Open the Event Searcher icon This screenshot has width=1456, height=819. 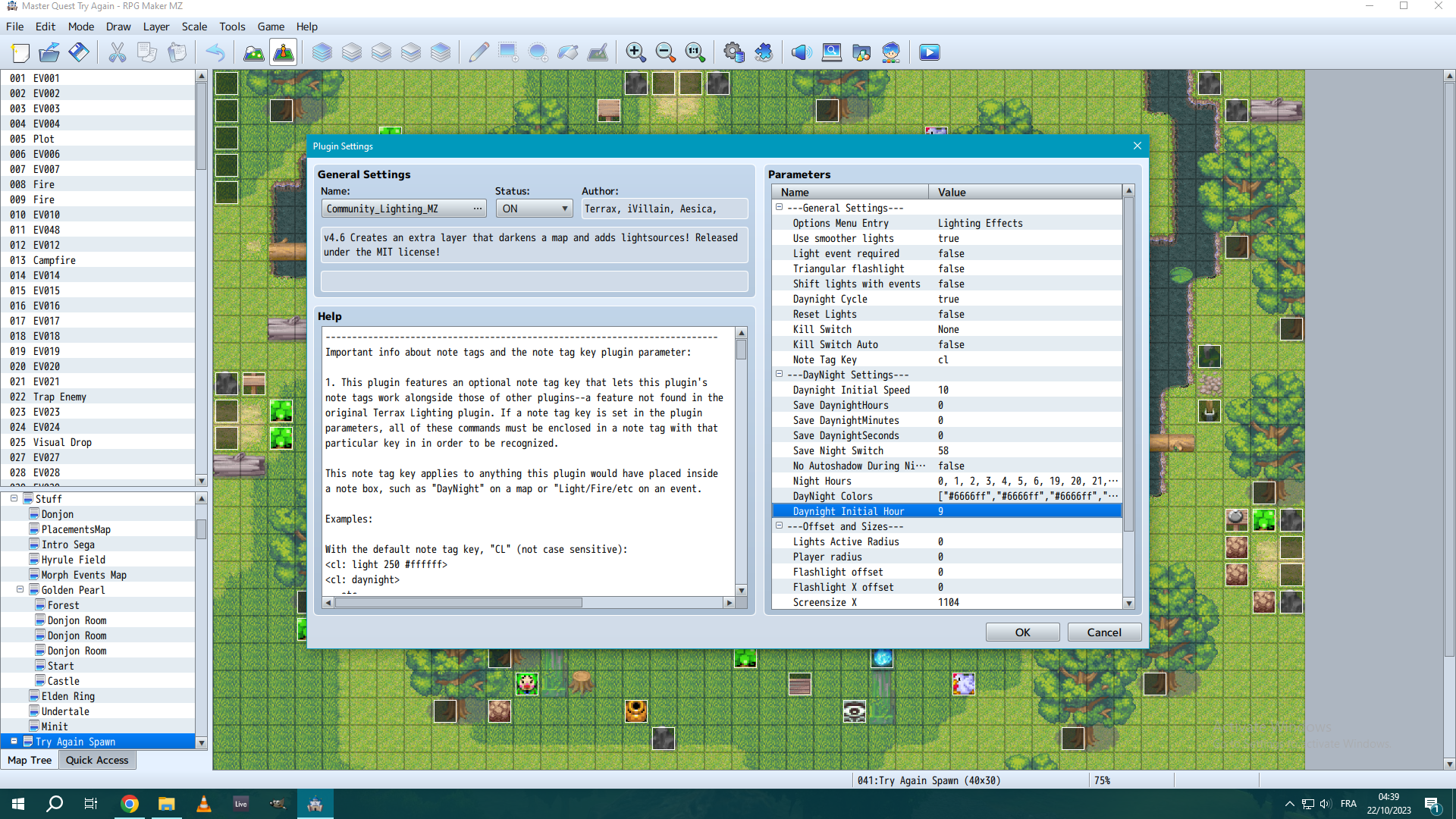pos(832,52)
